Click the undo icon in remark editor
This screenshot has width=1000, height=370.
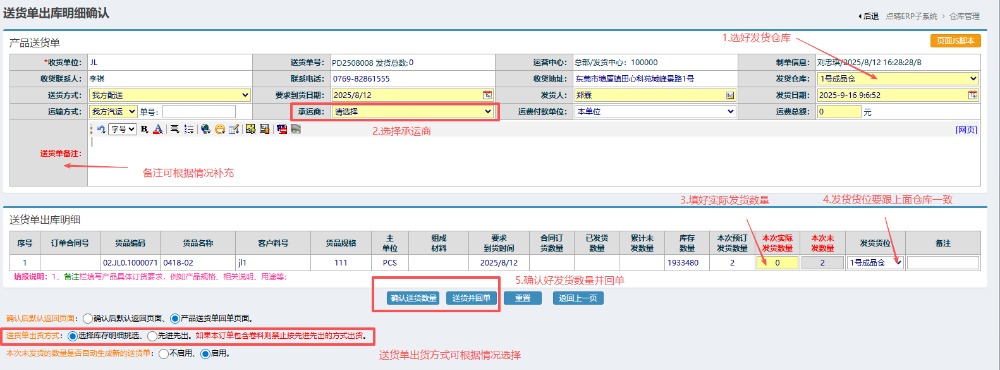101,129
